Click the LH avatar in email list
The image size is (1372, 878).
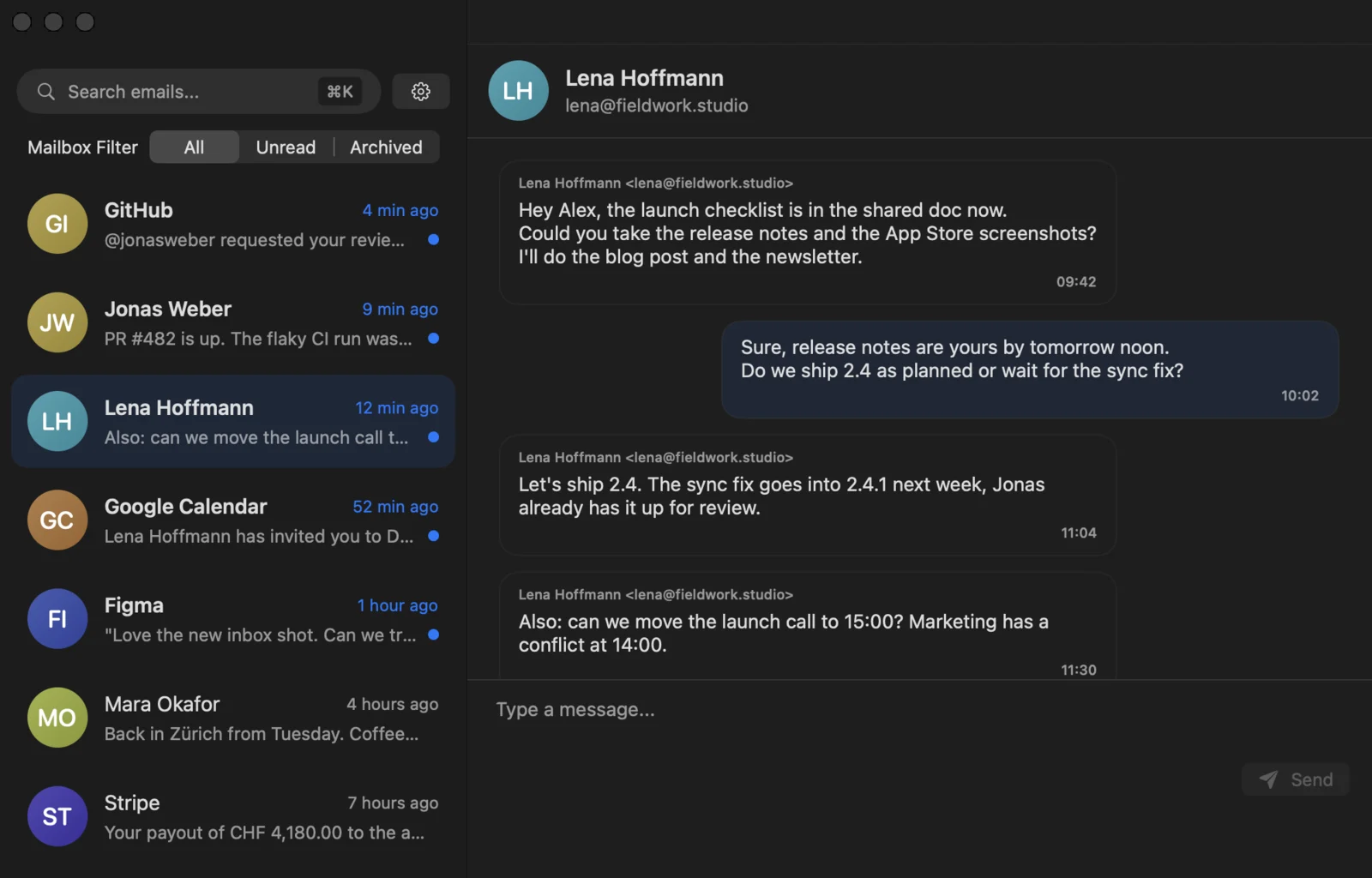pyautogui.click(x=57, y=421)
